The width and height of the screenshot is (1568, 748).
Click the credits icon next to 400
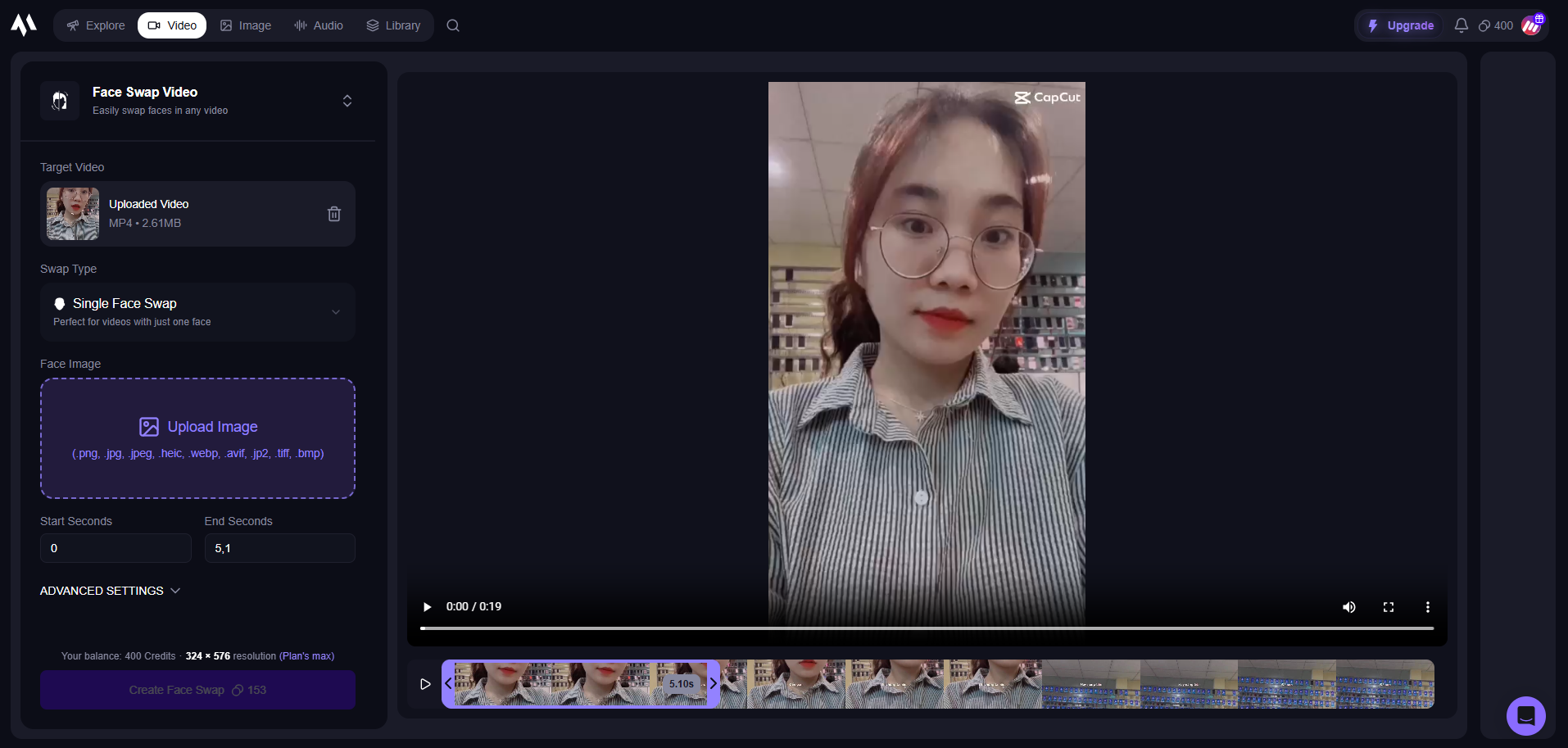pos(1485,25)
